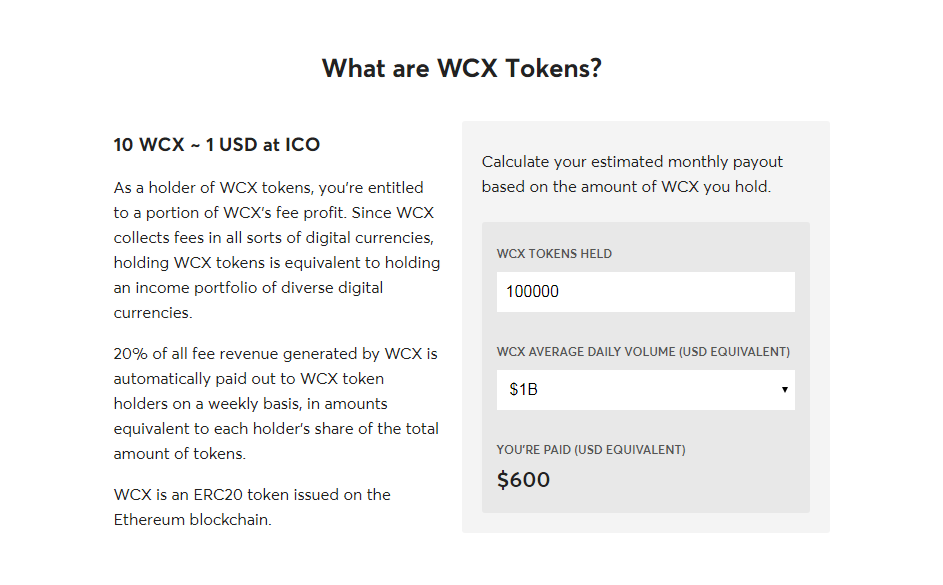Click the "What are WCX Tokens?" heading
Image resolution: width=943 pixels, height=585 pixels.
[x=461, y=68]
